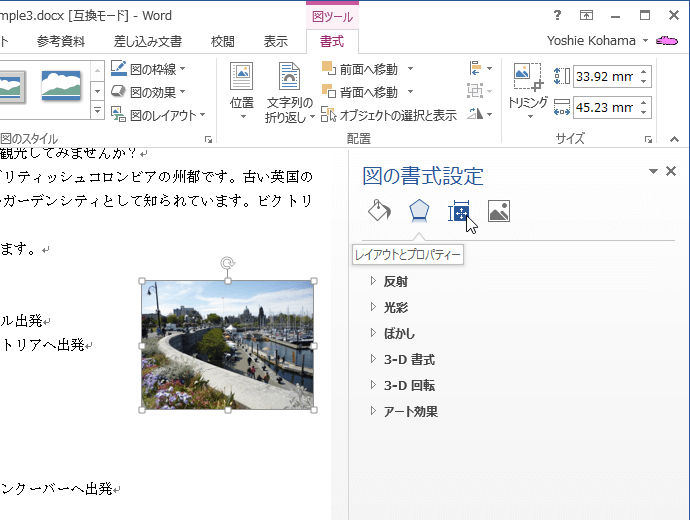The image size is (690, 520).
Task: Click the picture height icon
Action: tap(562, 77)
